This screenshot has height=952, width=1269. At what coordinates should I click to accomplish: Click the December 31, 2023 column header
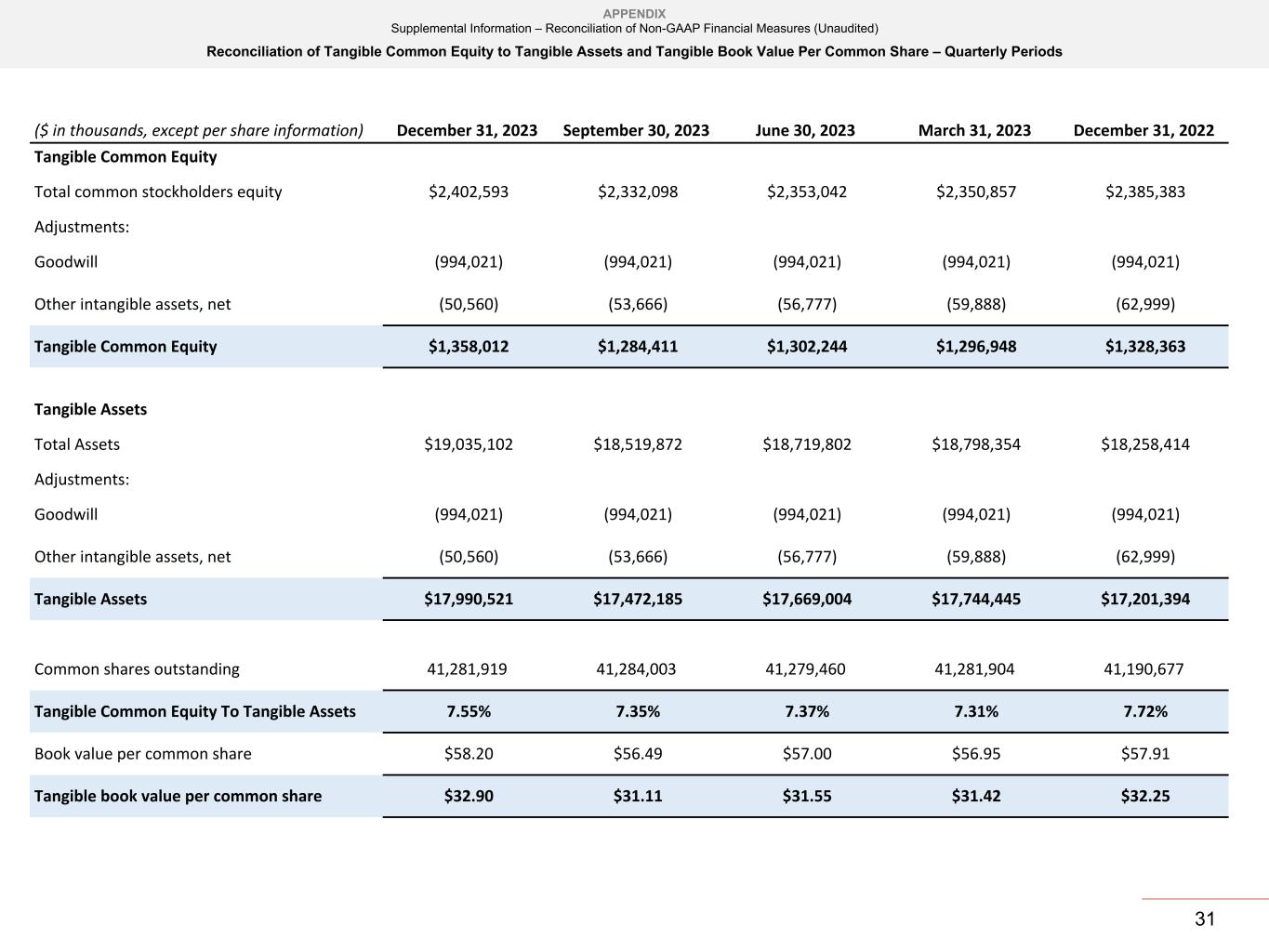[467, 130]
